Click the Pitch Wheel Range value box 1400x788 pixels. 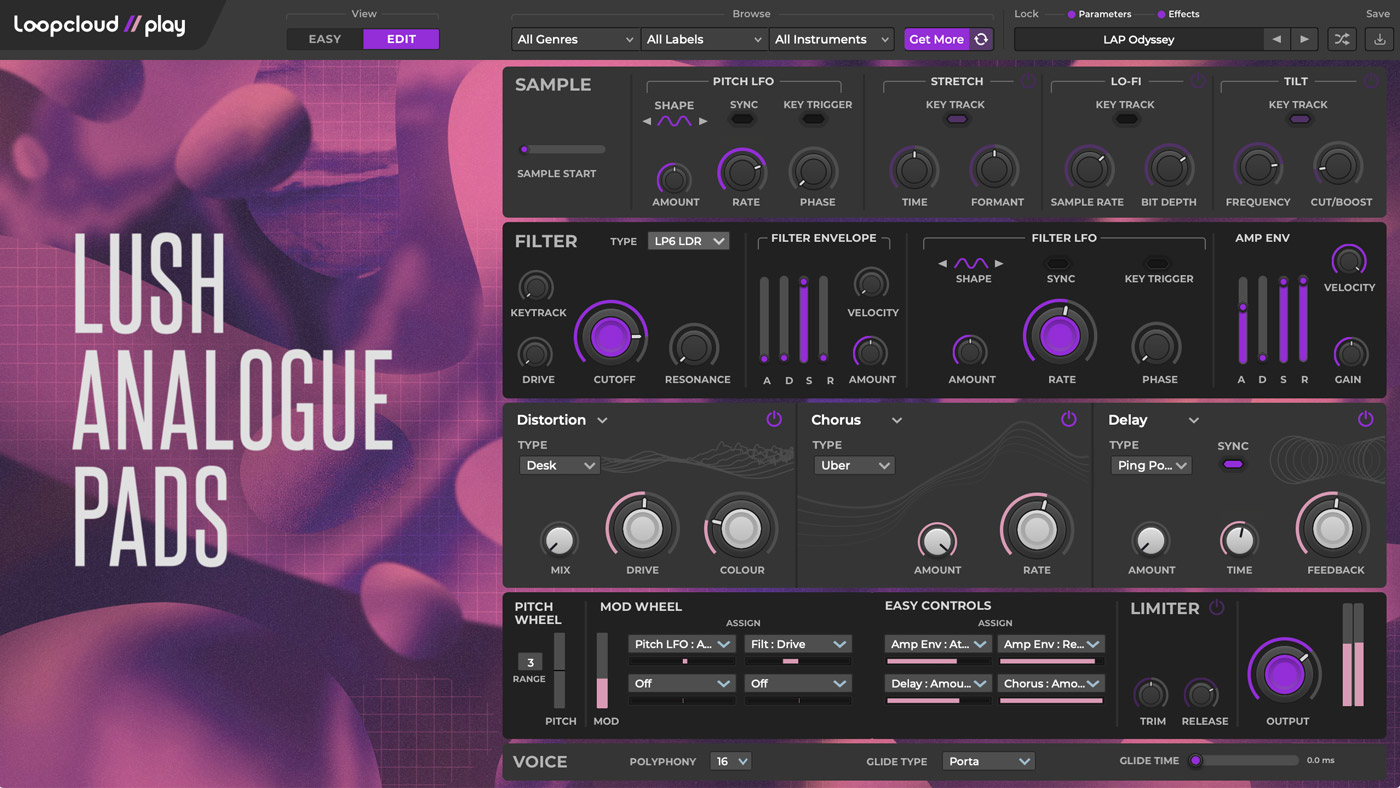[530, 662]
